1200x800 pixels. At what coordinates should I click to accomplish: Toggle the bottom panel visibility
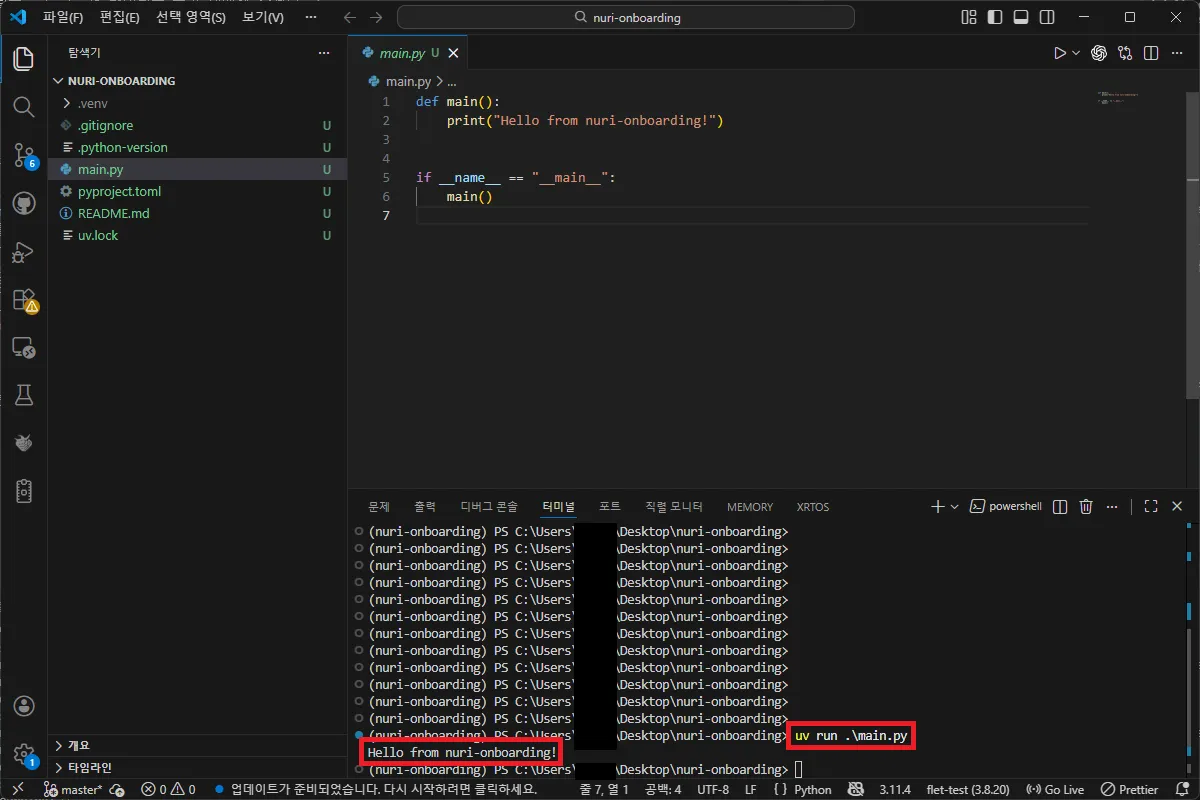pyautogui.click(x=1020, y=17)
